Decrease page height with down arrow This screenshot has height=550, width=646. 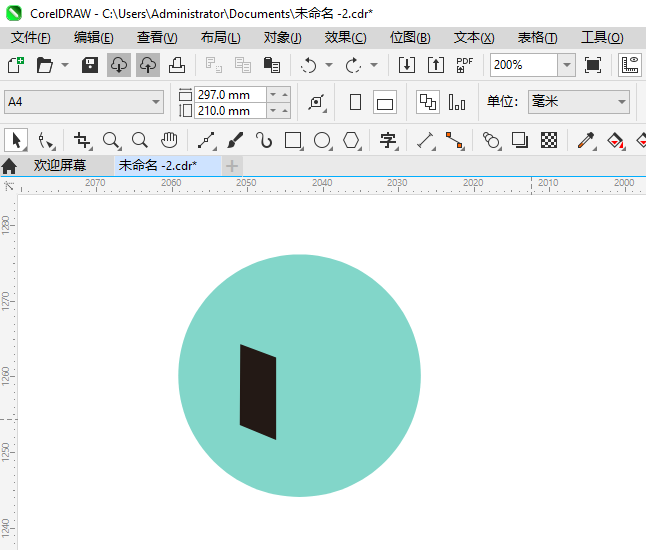pos(273,111)
